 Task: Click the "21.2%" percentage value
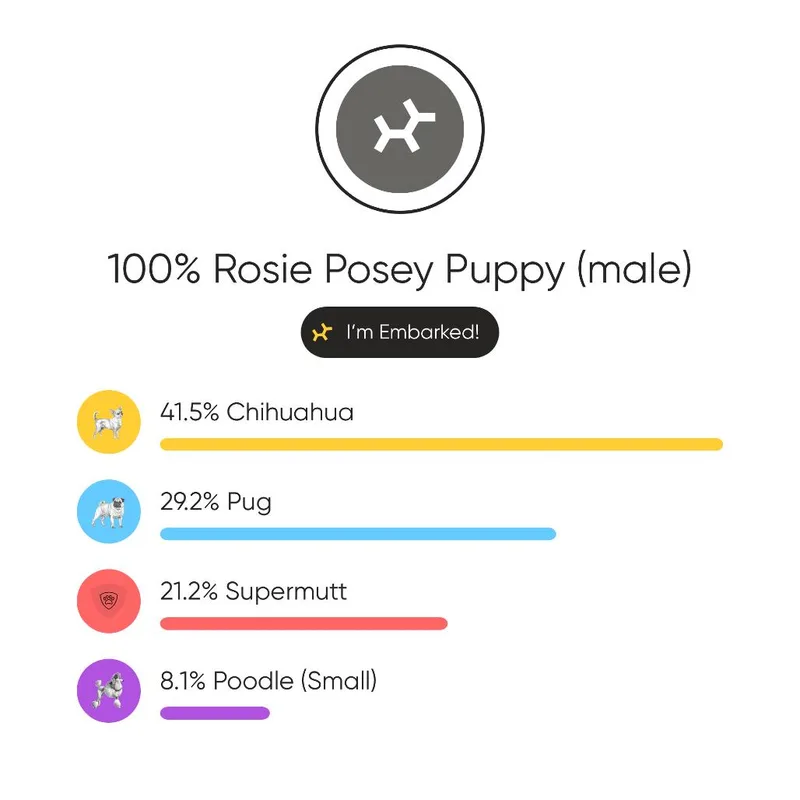190,591
